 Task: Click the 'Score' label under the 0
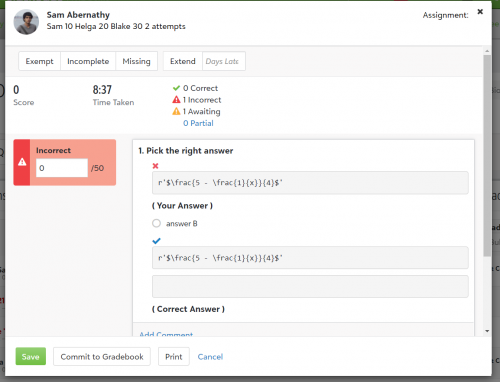(24, 102)
